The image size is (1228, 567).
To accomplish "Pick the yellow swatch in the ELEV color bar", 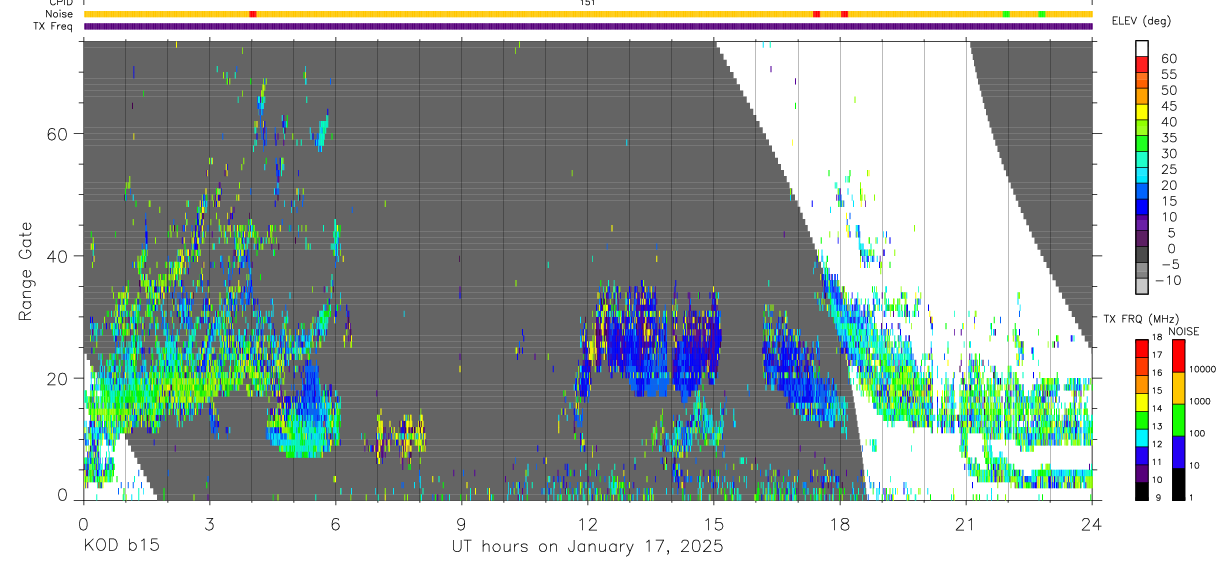I will 1142,112.
